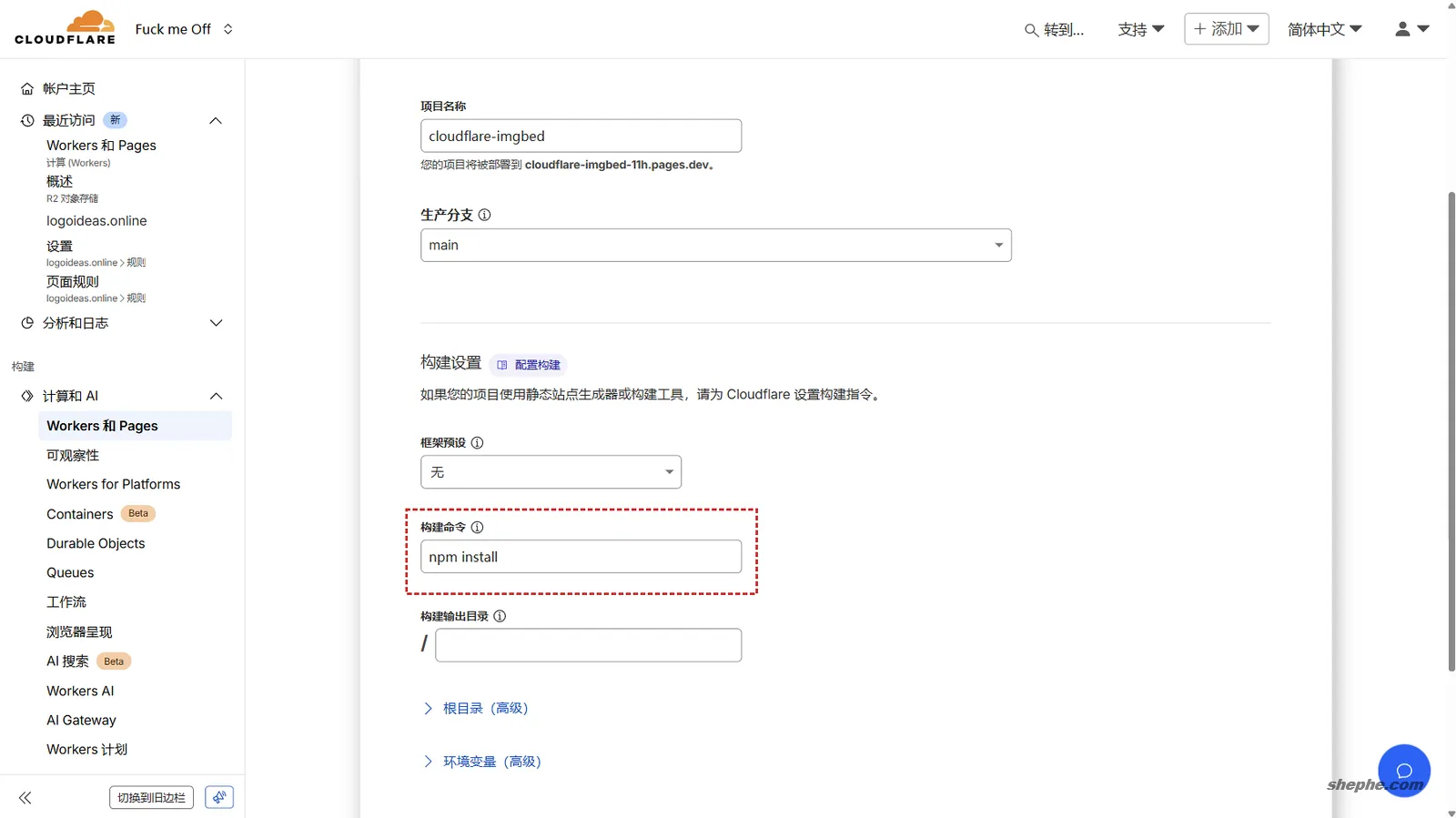Collapse the 计算和 AI section chevron
The width and height of the screenshot is (1456, 818).
[x=216, y=396]
